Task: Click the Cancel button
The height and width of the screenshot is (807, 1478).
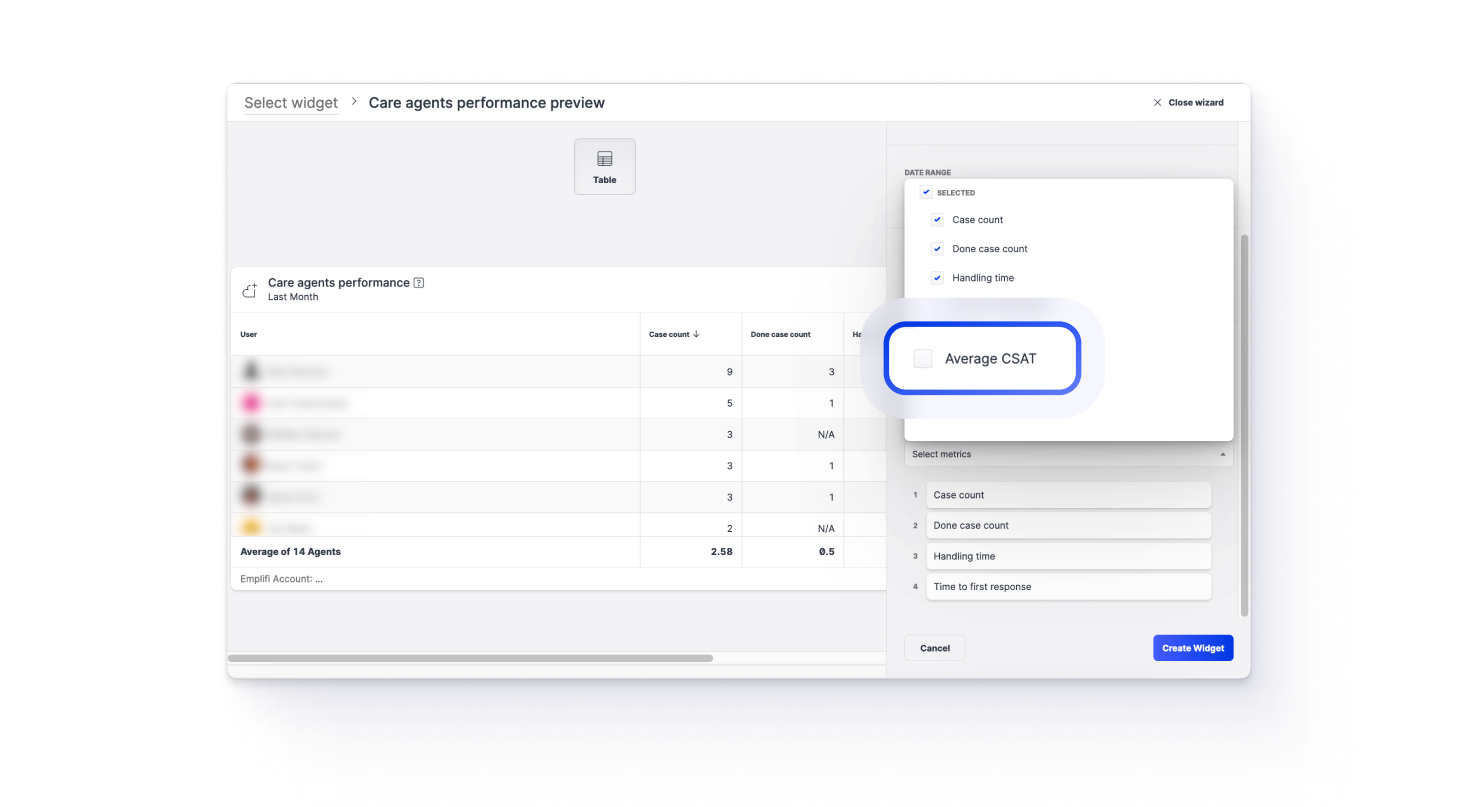Action: click(934, 648)
